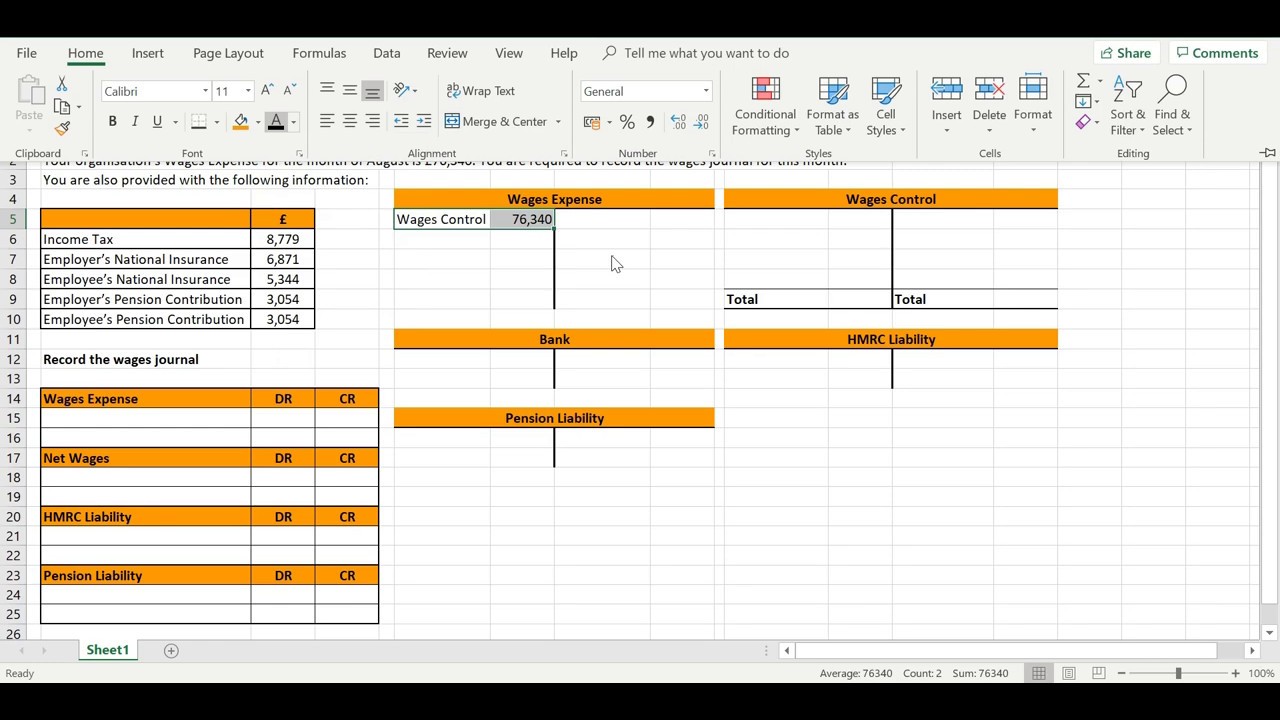Open the File tab

(x=26, y=53)
